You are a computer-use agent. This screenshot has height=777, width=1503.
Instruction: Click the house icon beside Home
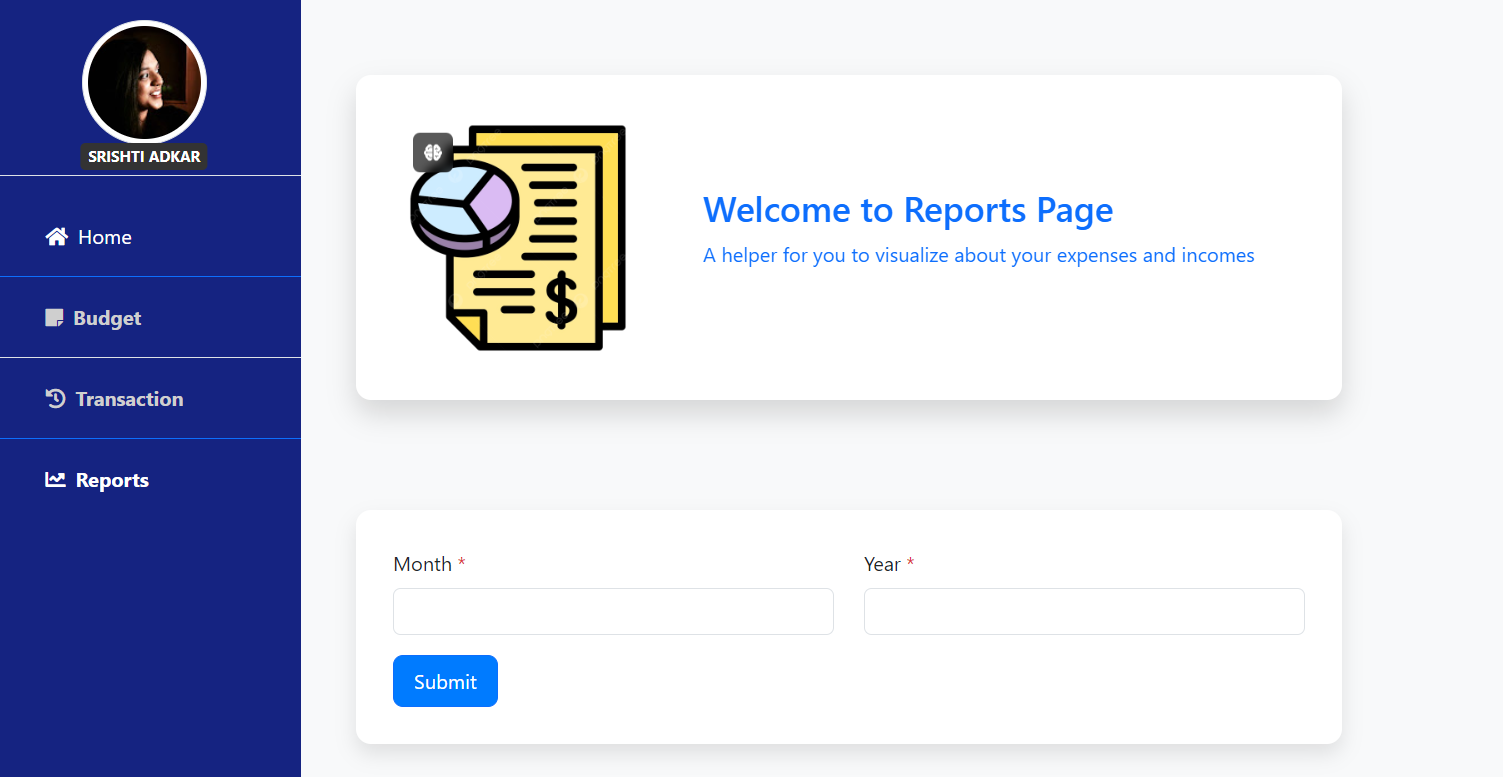(56, 237)
